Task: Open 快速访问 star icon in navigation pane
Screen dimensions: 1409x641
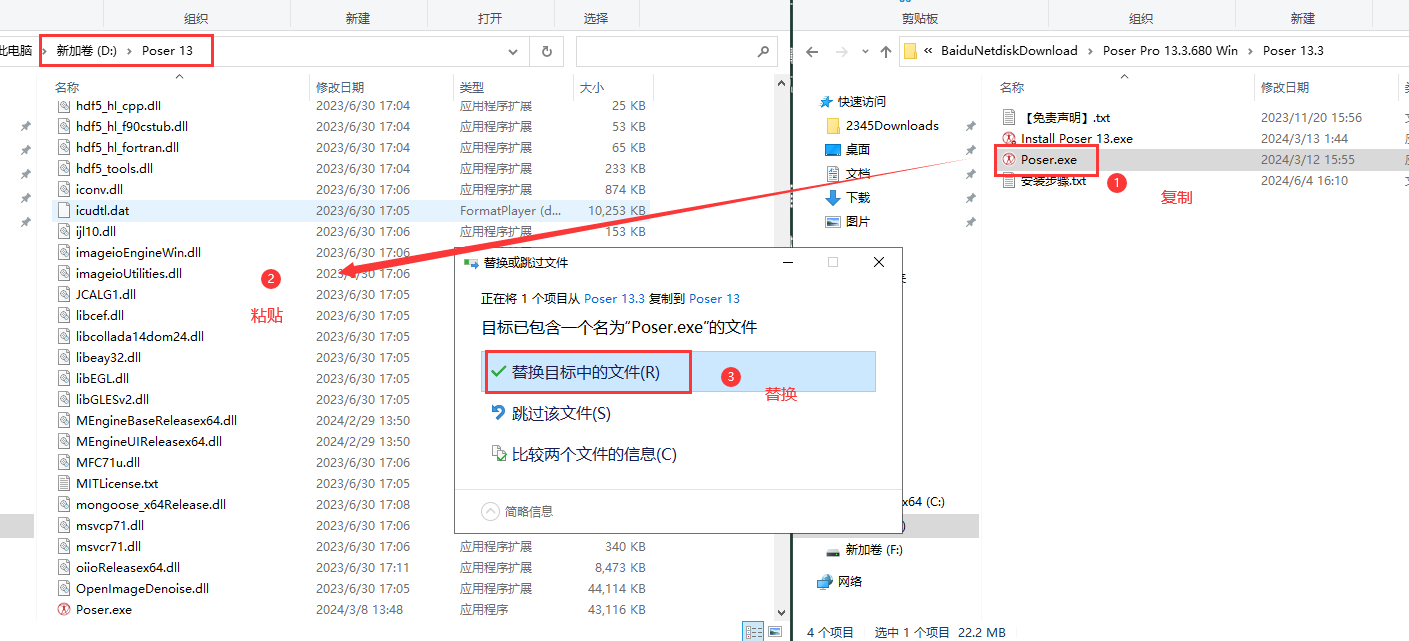Action: point(826,102)
